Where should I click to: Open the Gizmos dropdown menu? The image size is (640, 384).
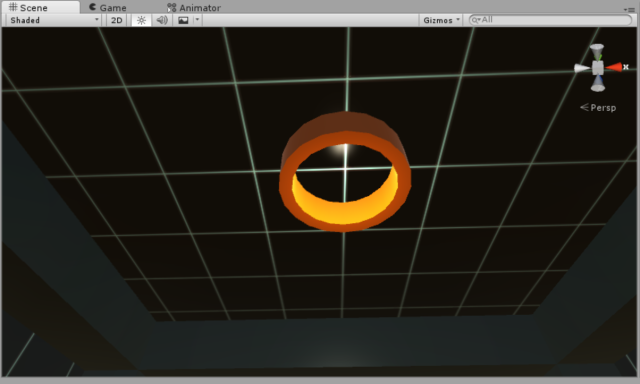(x=441, y=20)
